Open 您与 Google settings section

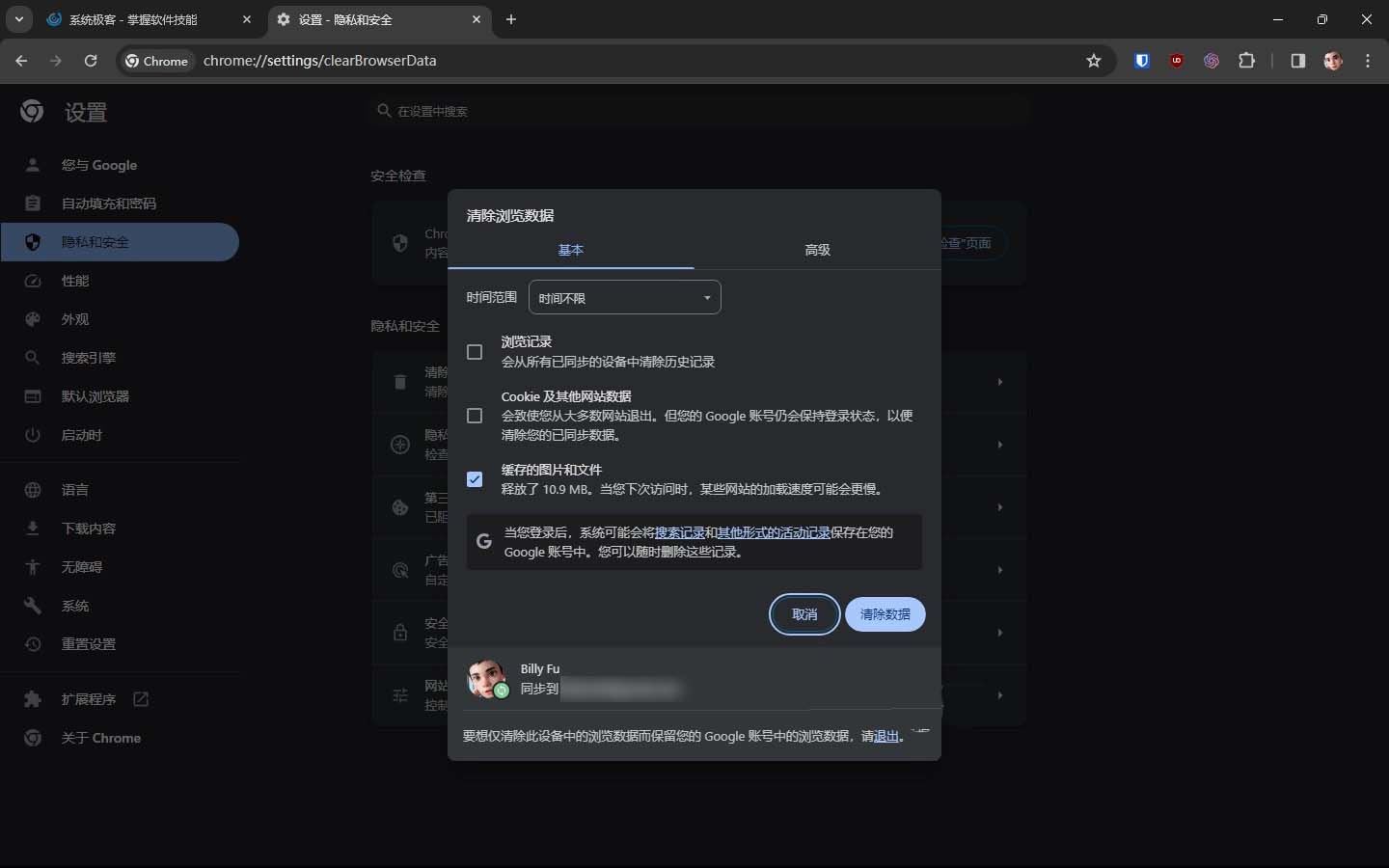click(120, 165)
